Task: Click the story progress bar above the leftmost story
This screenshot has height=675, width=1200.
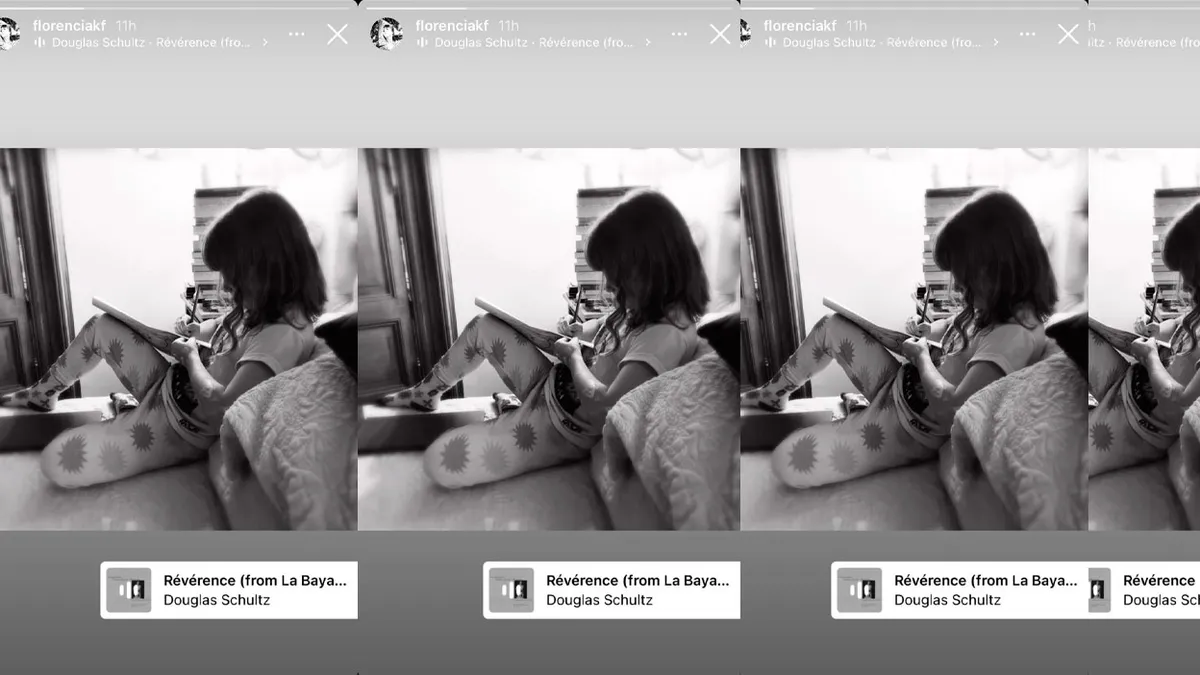Action: (x=178, y=4)
